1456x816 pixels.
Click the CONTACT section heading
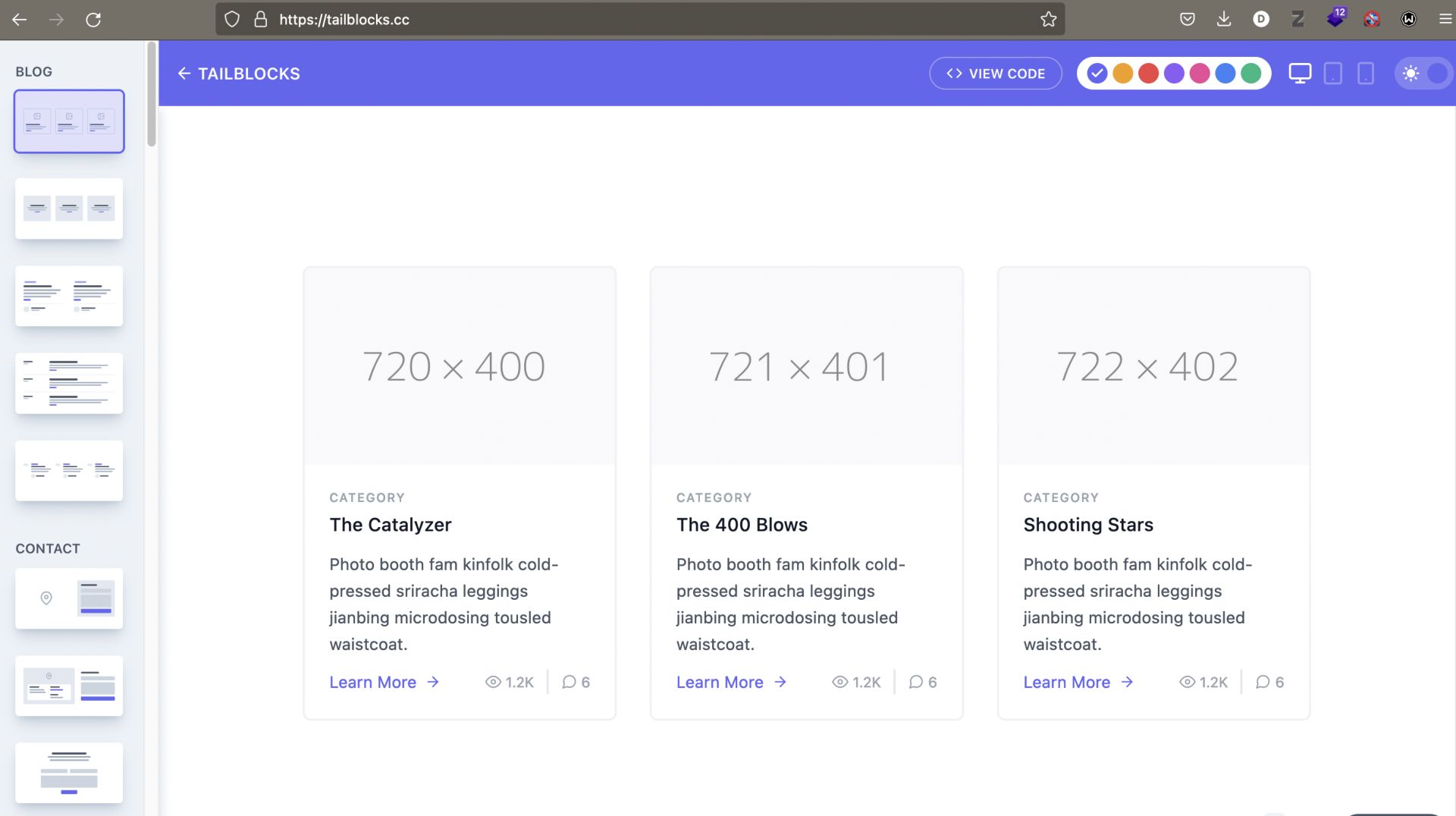click(48, 548)
